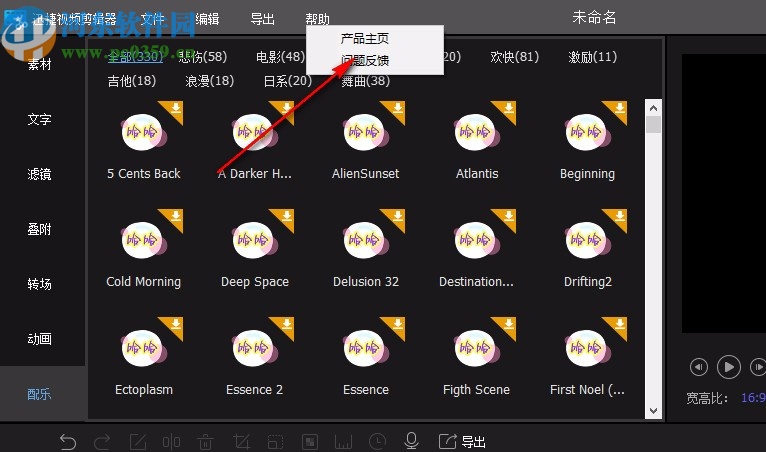This screenshot has width=766, height=452.
Task: Click the edit pencil icon in toolbar
Action: click(x=138, y=442)
